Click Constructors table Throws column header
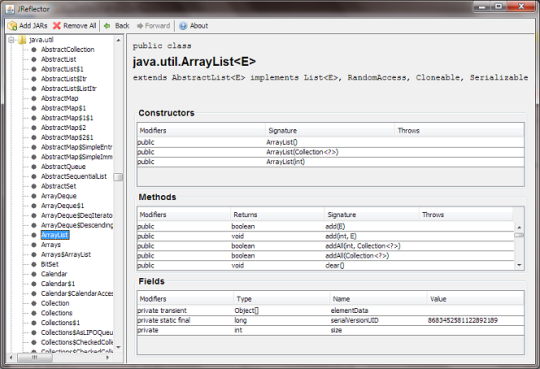Screen dimensions: 540x369 pos(459,131)
